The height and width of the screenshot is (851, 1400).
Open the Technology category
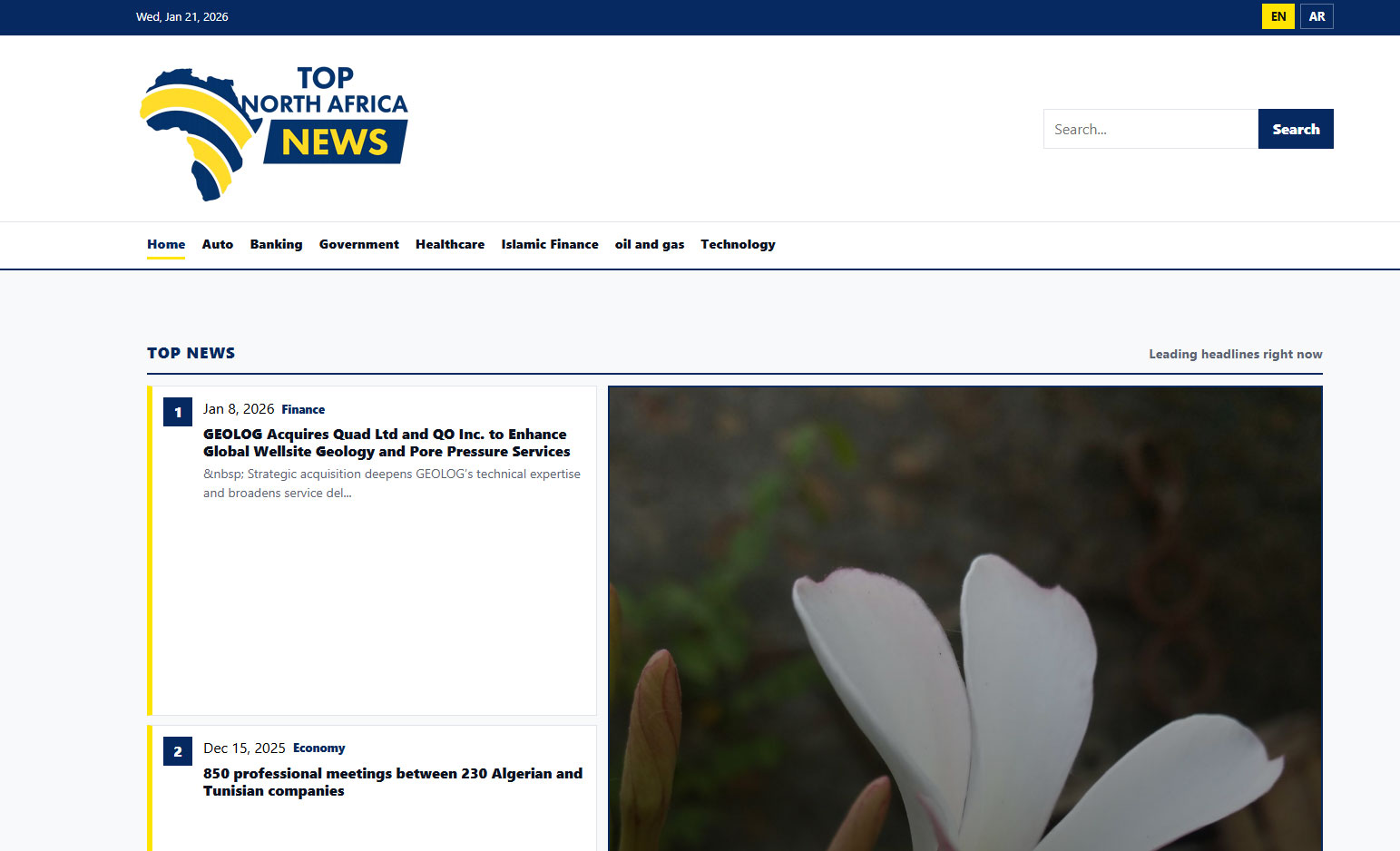click(x=738, y=244)
